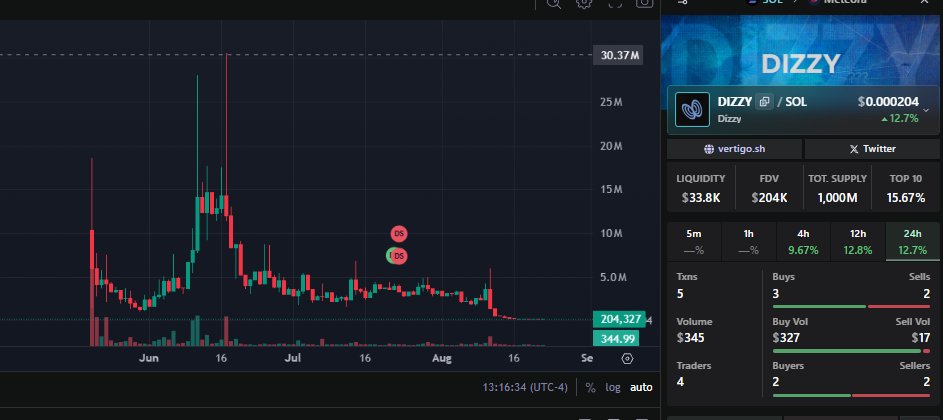943x420 pixels.
Task: Click the 15M label on price axis
Action: tap(610, 190)
